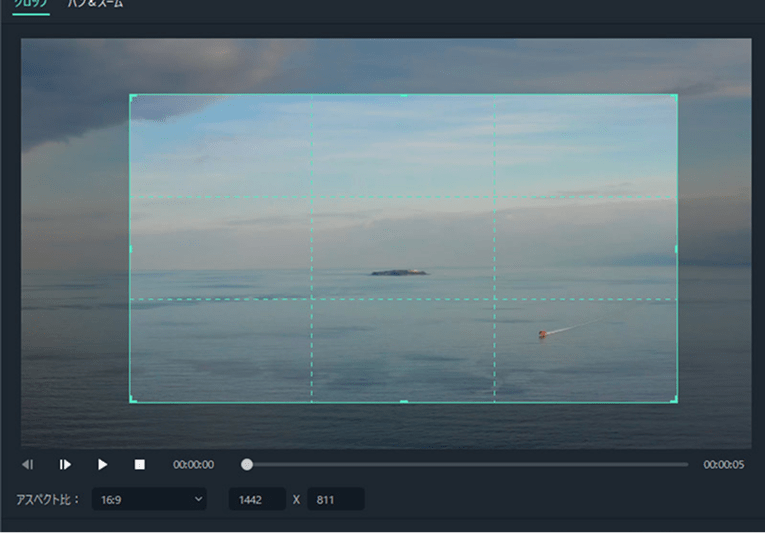Click the top-center crop edge handle
765x533 pixels.
[404, 95]
